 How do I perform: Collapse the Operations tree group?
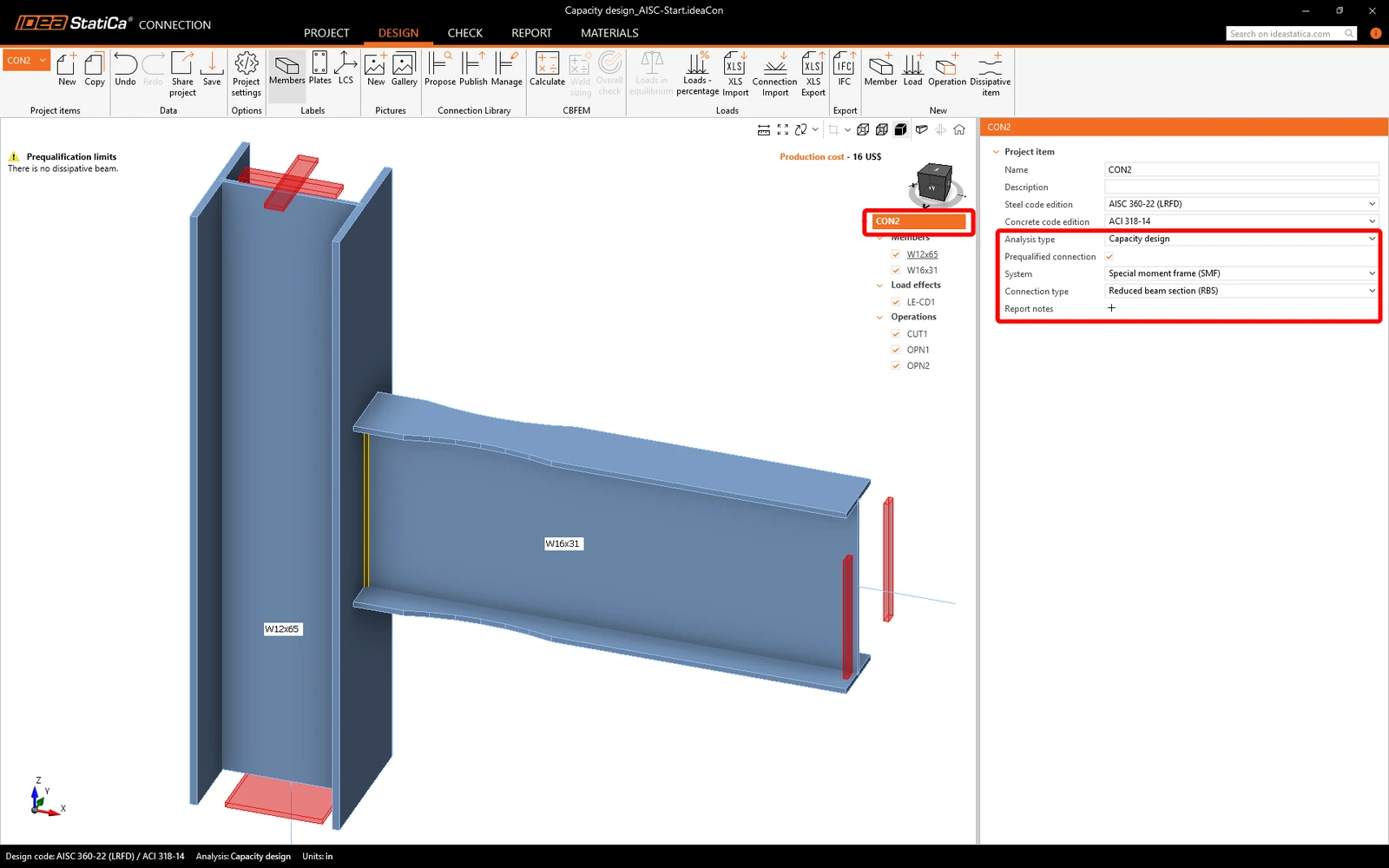(880, 317)
